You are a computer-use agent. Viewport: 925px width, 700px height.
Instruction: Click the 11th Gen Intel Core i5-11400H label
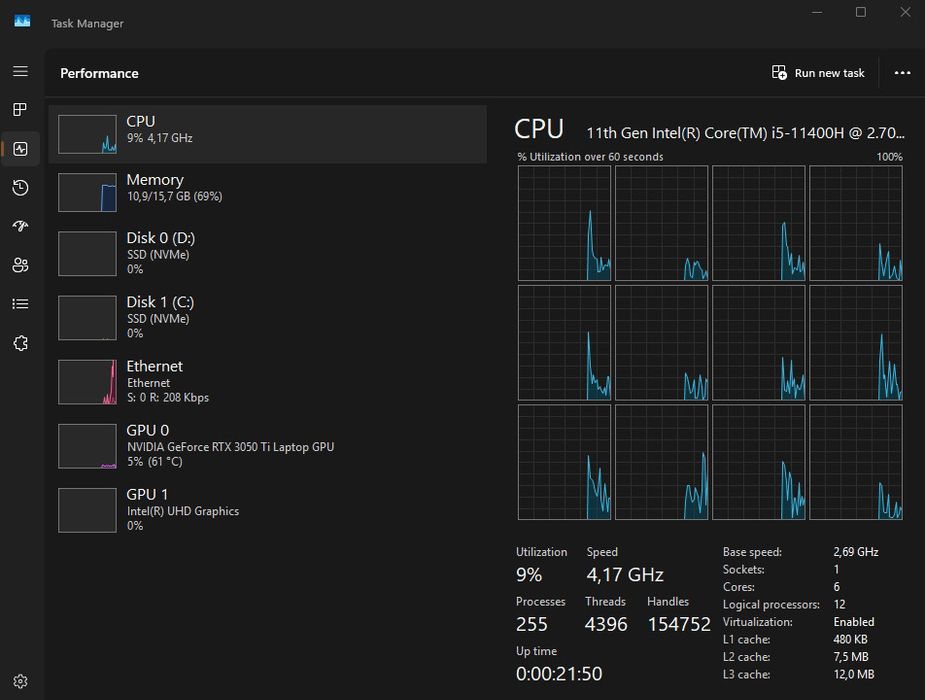tap(745, 133)
